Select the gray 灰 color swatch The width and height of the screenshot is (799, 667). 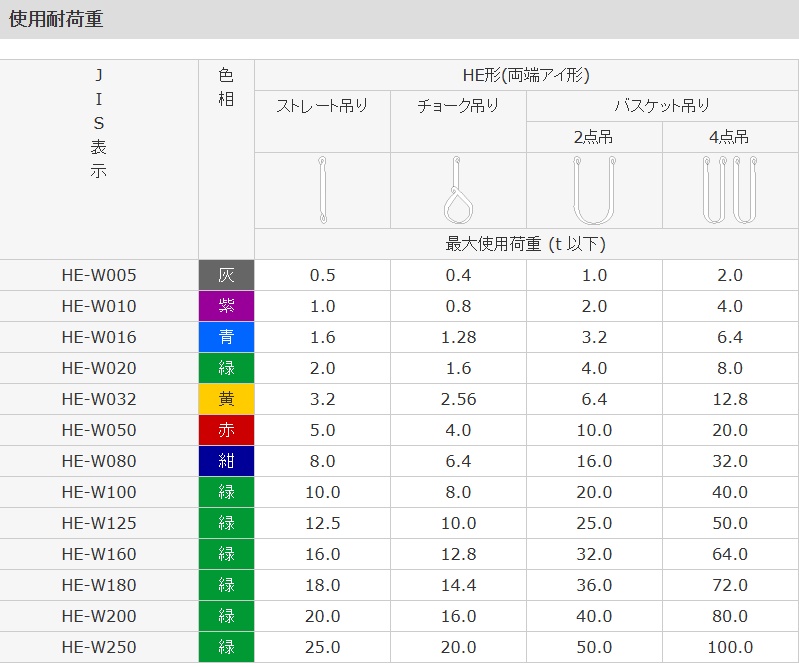tap(227, 275)
